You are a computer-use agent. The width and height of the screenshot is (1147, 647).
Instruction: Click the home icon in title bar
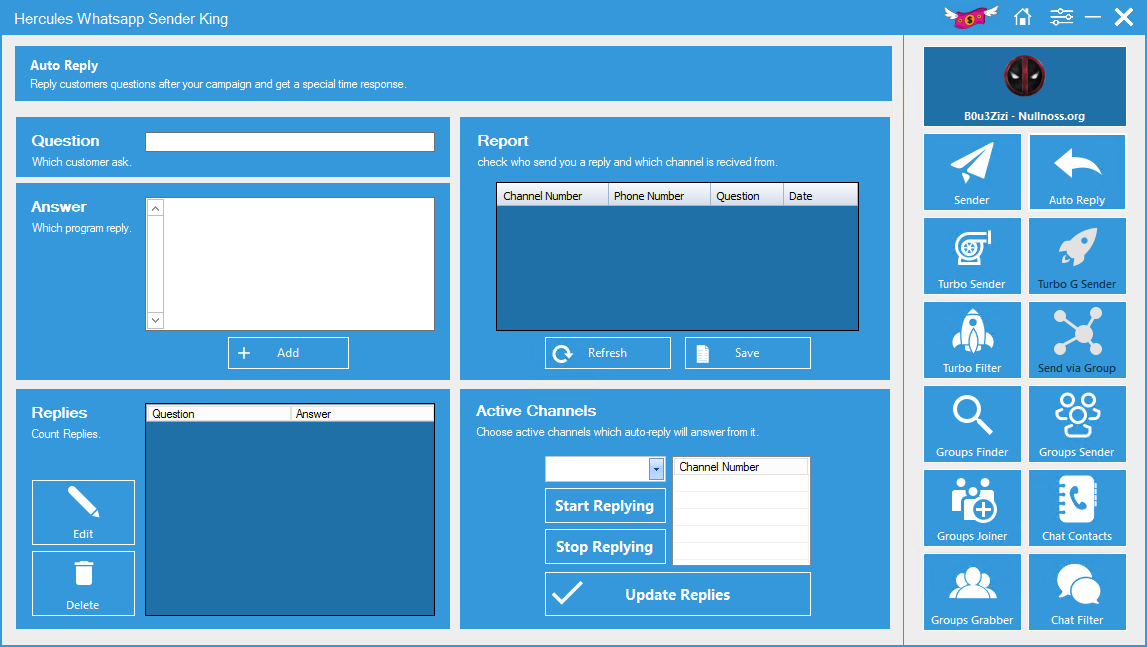1023,17
